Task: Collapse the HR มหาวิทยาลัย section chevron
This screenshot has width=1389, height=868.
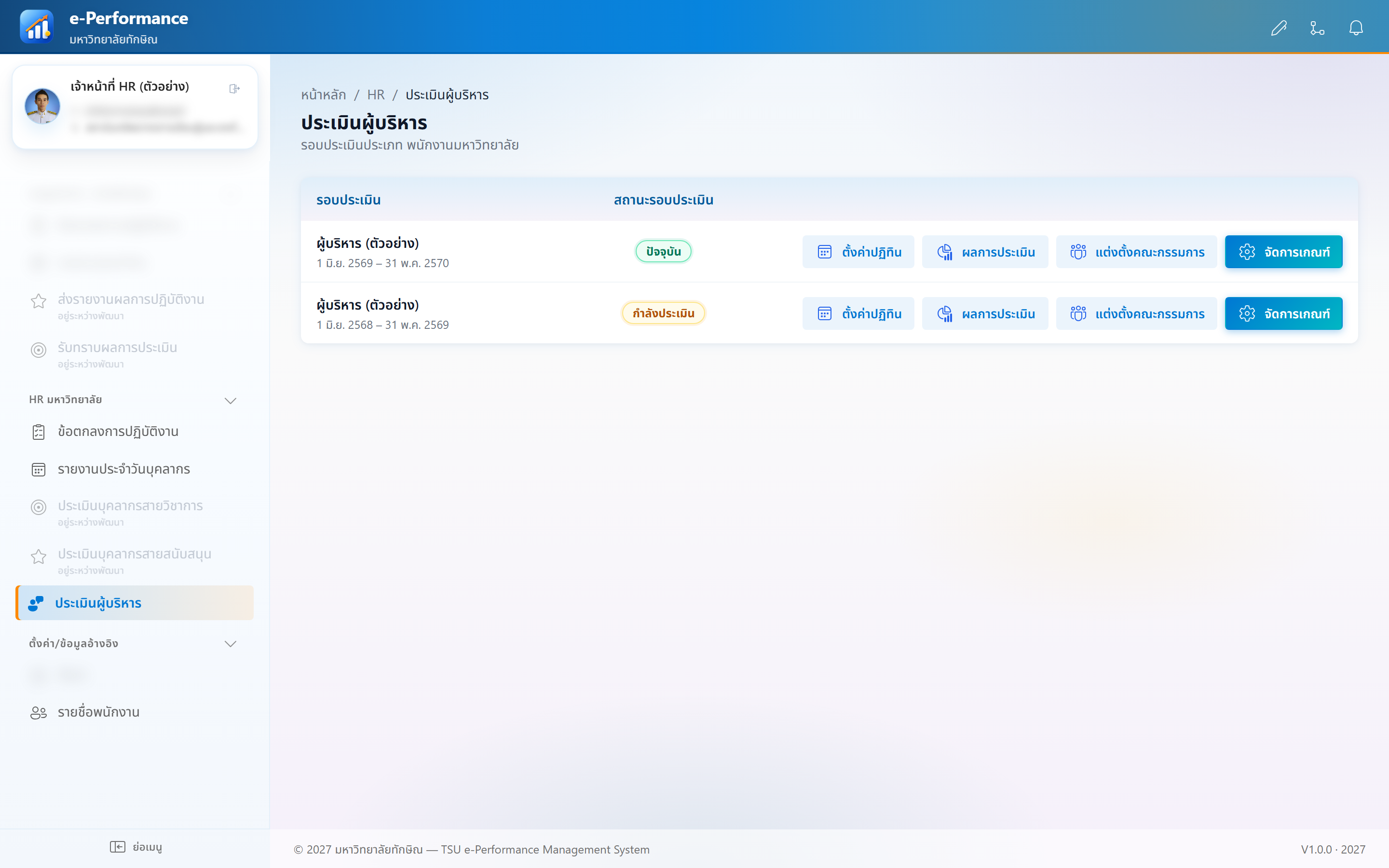Action: pos(231,400)
